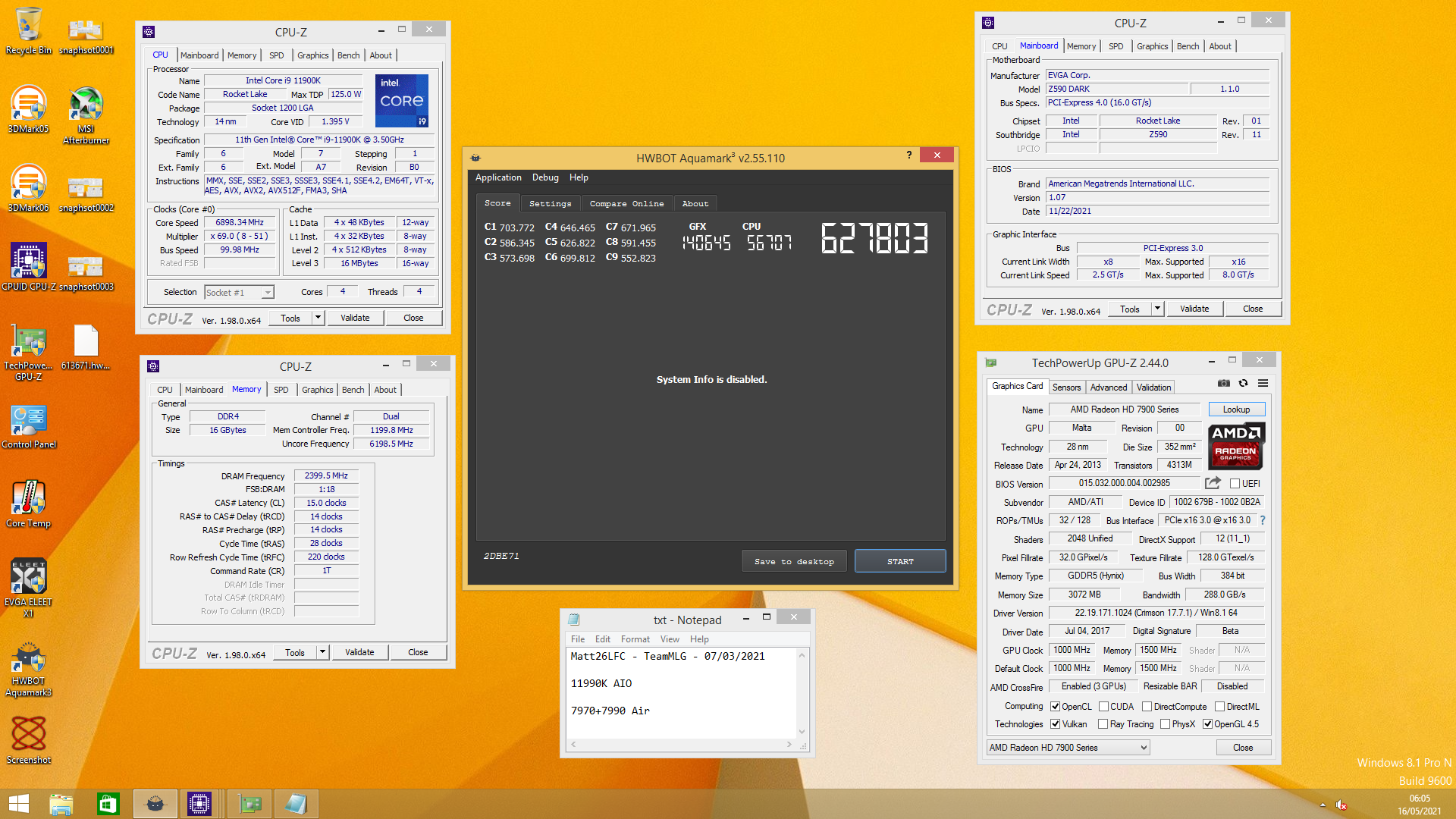Open the 613671.hw... file icon
The height and width of the screenshot is (819, 1456).
coord(86,347)
